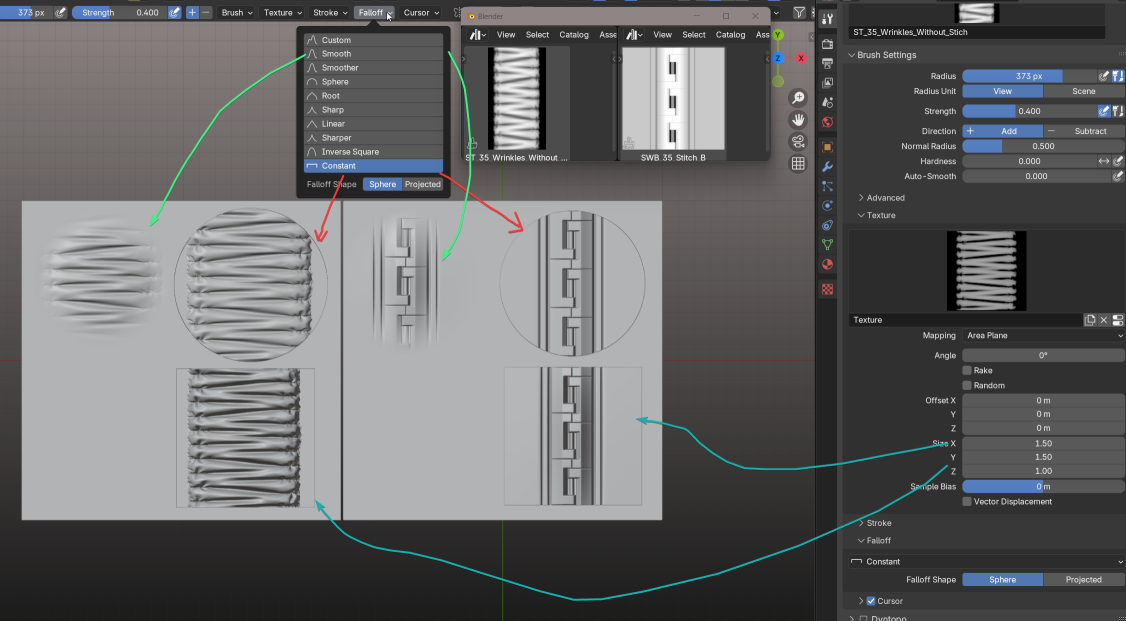
Task: Open the Particles properties tab icon
Action: pos(827,186)
